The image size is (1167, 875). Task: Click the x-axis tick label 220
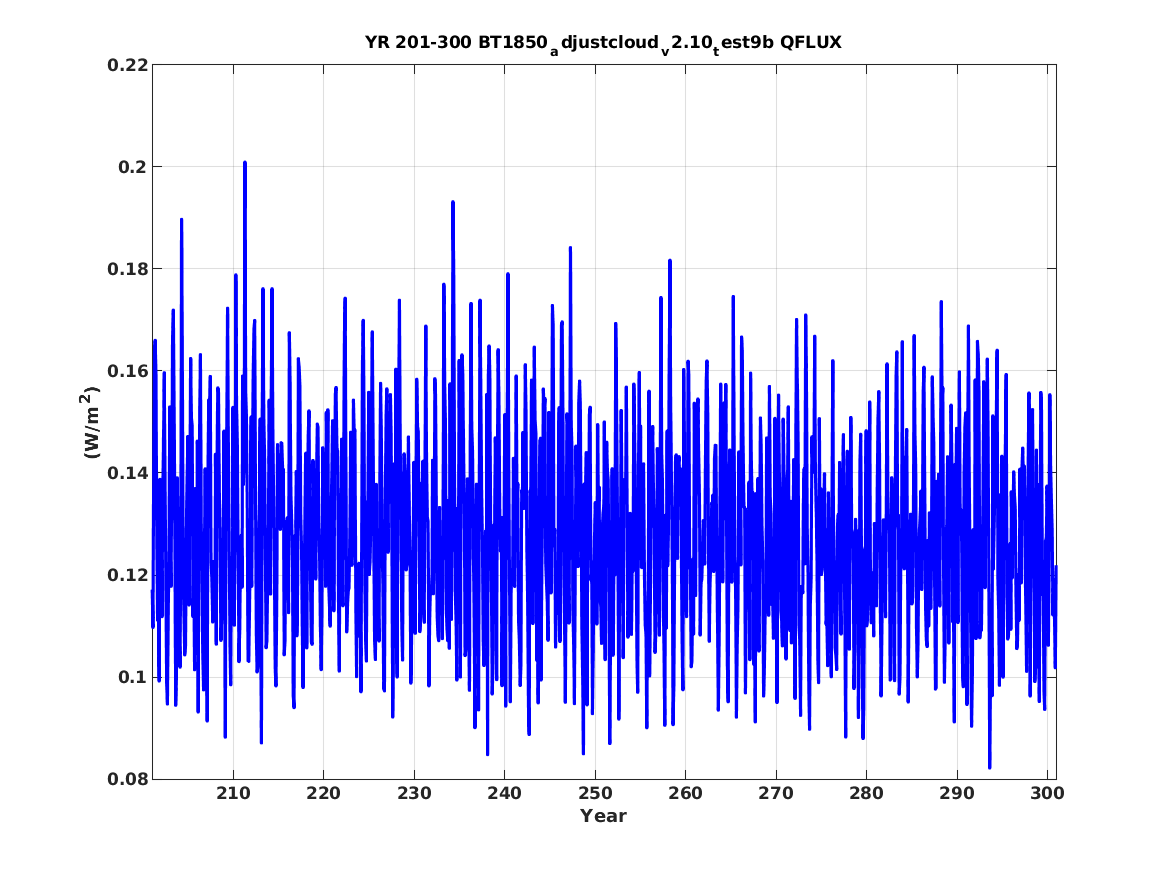pyautogui.click(x=324, y=794)
